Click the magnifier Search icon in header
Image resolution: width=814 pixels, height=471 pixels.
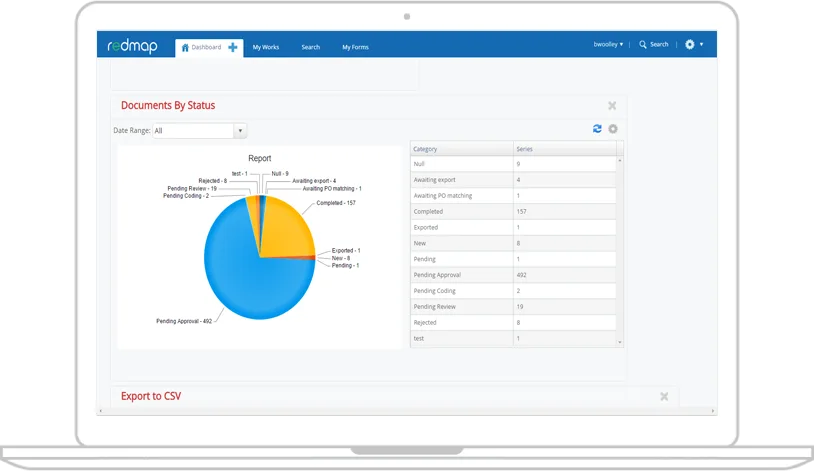643,45
